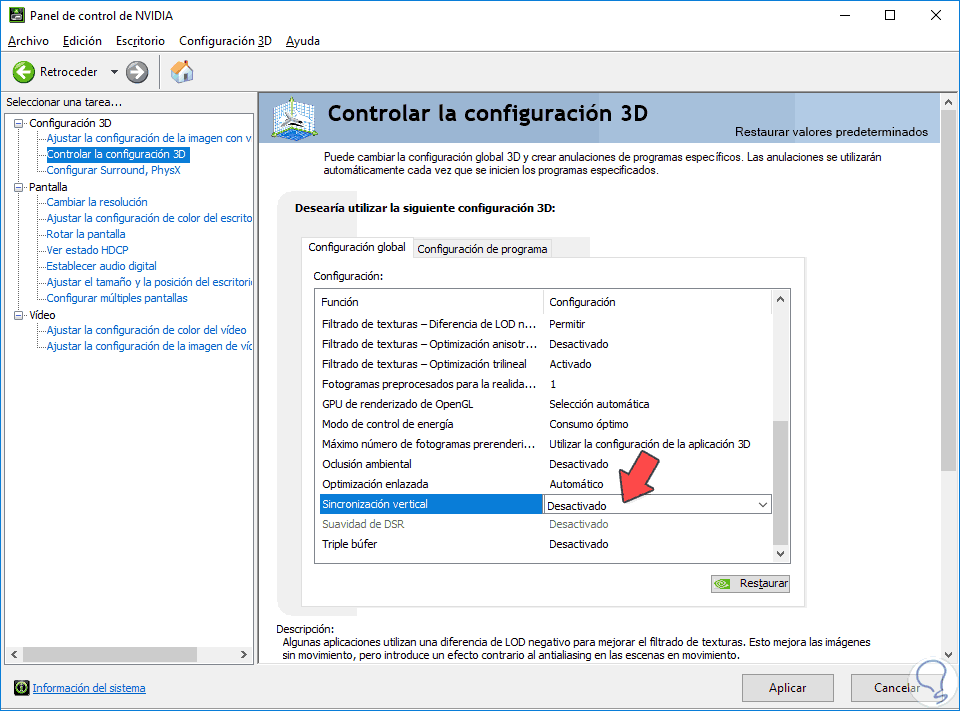Open Ajustar la configuración de color del escritorio
Image resolution: width=960 pixels, height=711 pixels.
pyautogui.click(x=149, y=218)
